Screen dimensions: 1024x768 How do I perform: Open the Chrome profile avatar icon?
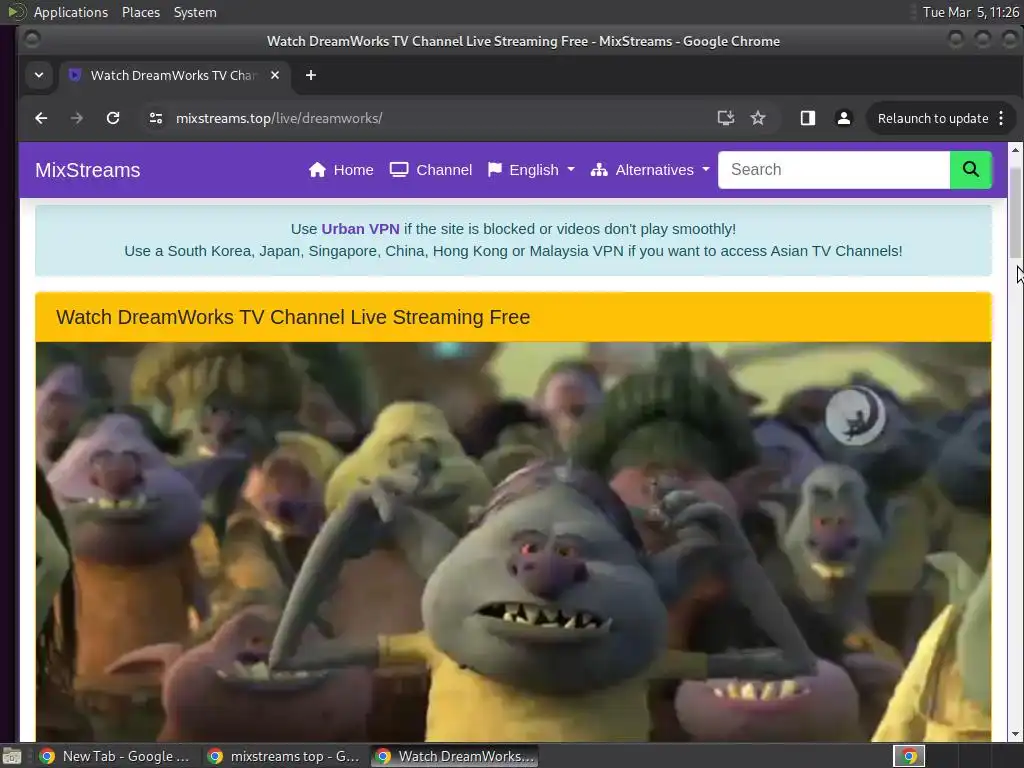(844, 118)
